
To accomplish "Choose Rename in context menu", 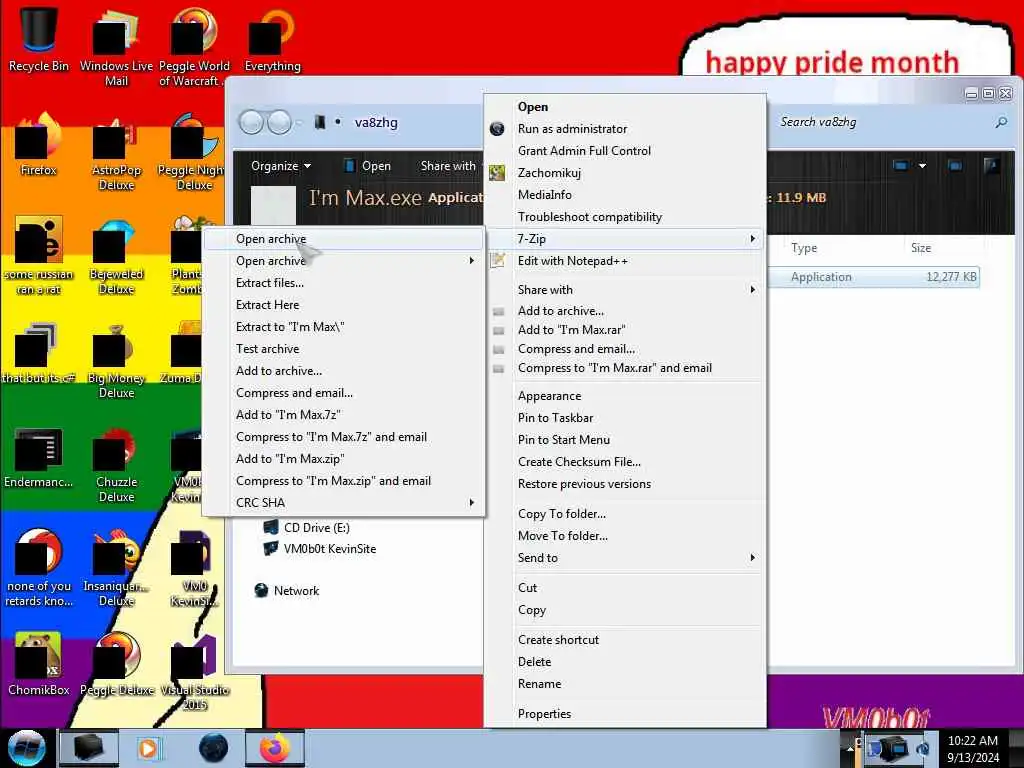I will [539, 684].
